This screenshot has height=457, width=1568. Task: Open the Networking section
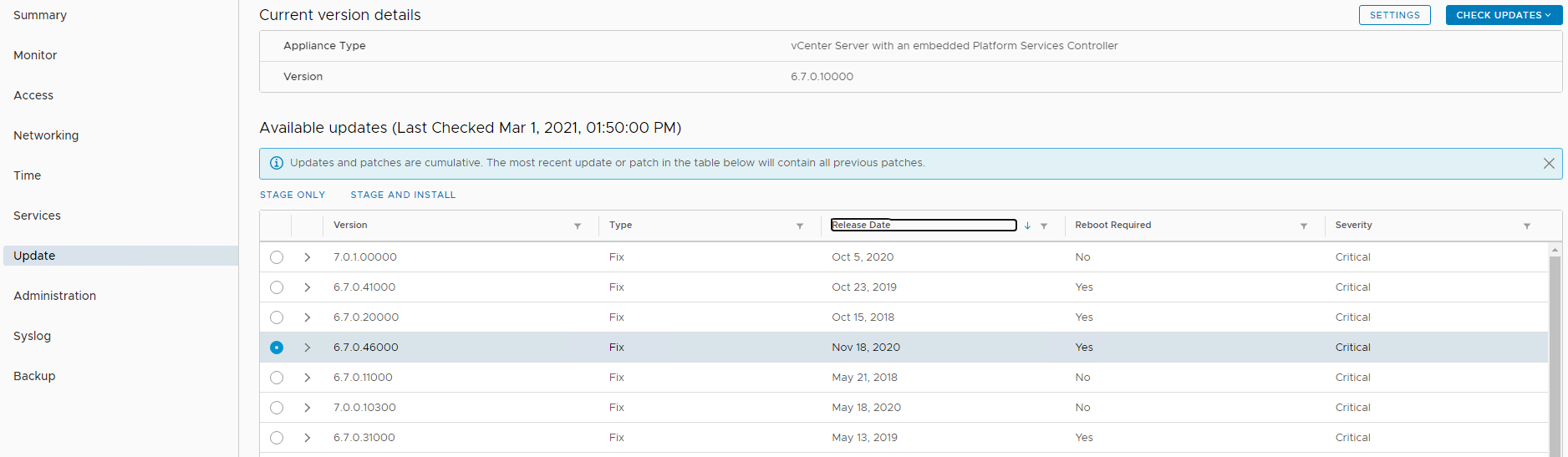click(x=46, y=135)
